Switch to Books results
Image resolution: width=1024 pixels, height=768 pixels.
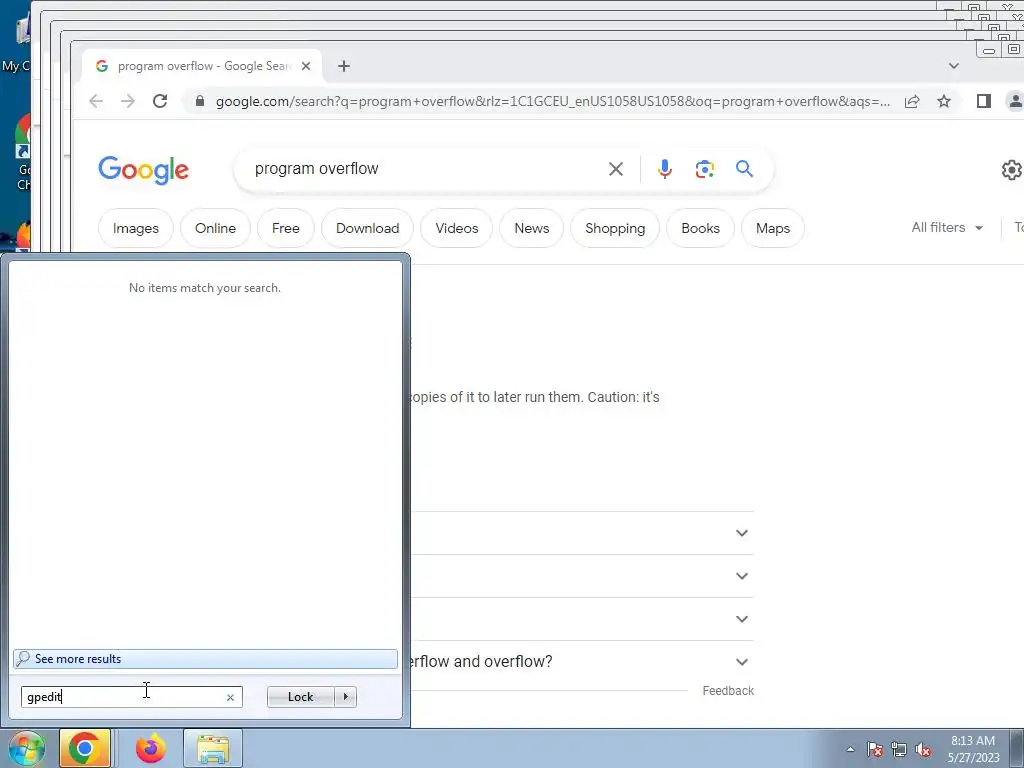700,228
